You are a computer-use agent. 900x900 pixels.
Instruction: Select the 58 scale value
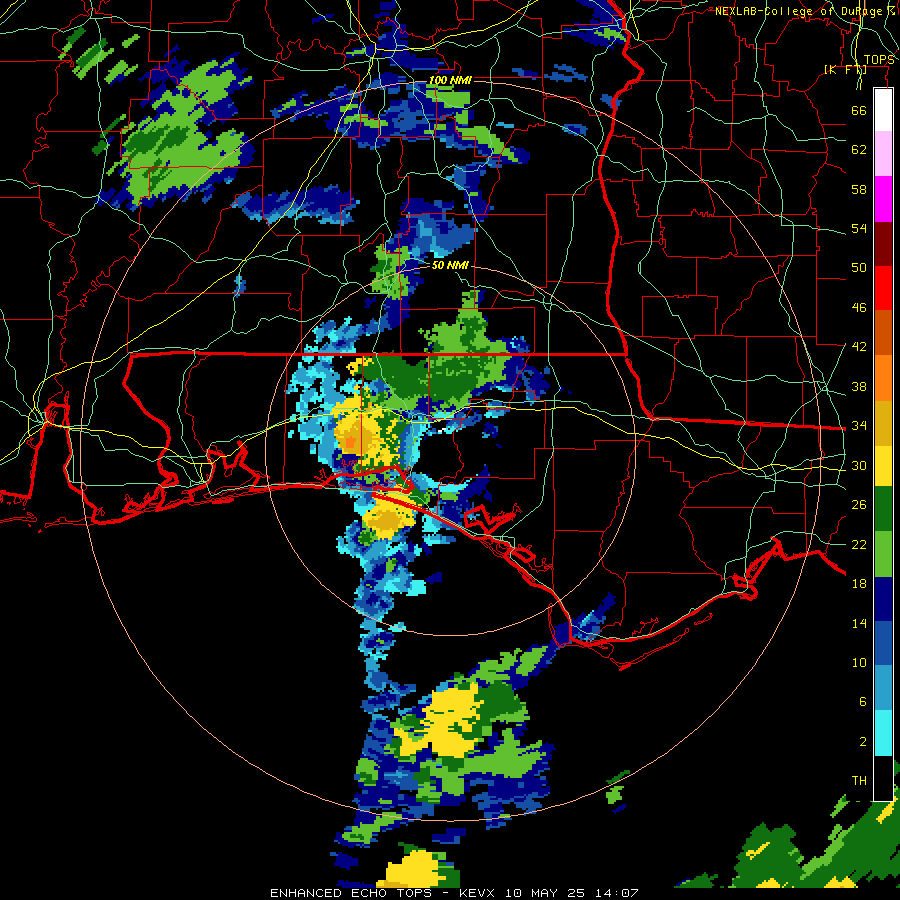[x=859, y=189]
